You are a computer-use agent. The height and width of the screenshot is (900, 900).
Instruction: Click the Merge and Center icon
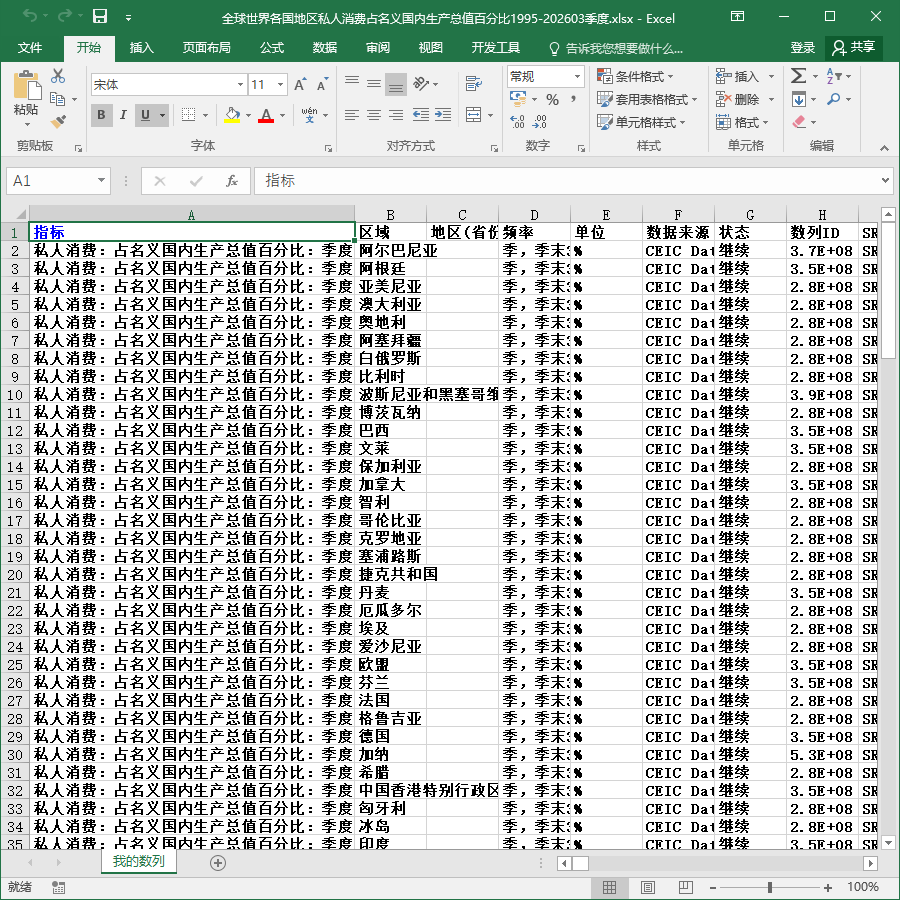[474, 115]
